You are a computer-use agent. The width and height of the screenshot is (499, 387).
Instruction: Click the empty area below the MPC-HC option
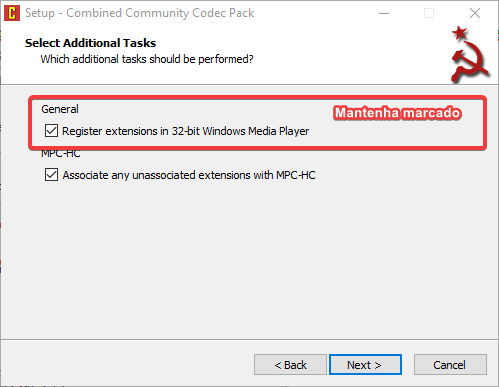249,260
